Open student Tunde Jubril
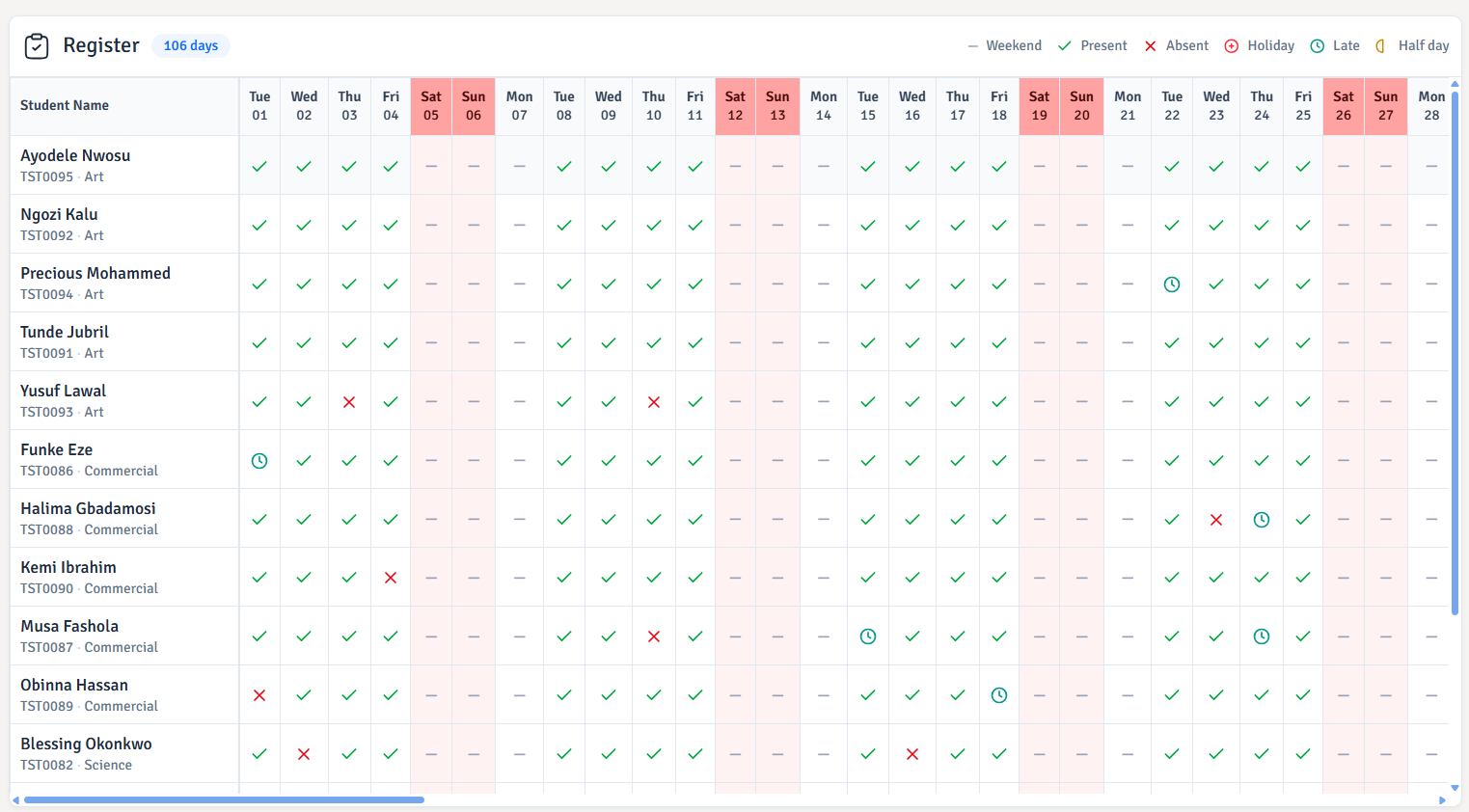1469x812 pixels. click(65, 332)
